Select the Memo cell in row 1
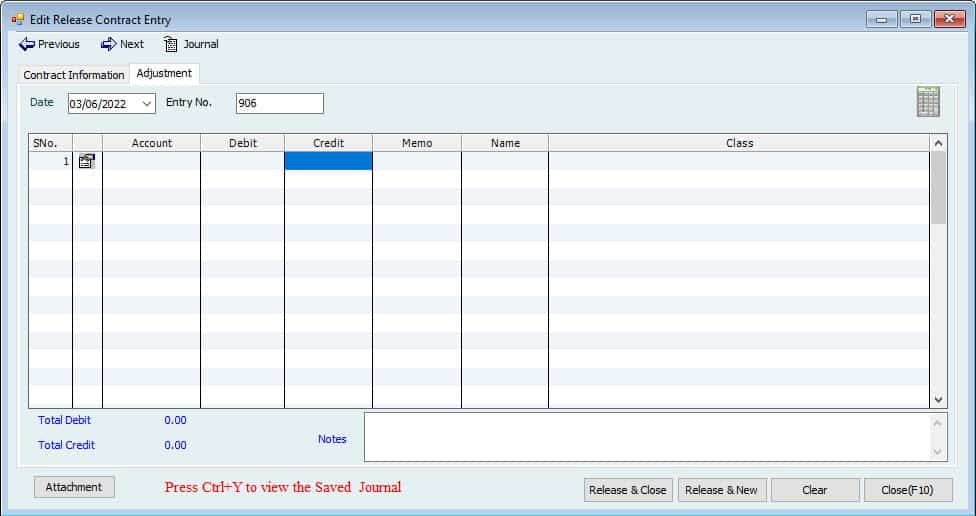This screenshot has width=976, height=516. 417,161
